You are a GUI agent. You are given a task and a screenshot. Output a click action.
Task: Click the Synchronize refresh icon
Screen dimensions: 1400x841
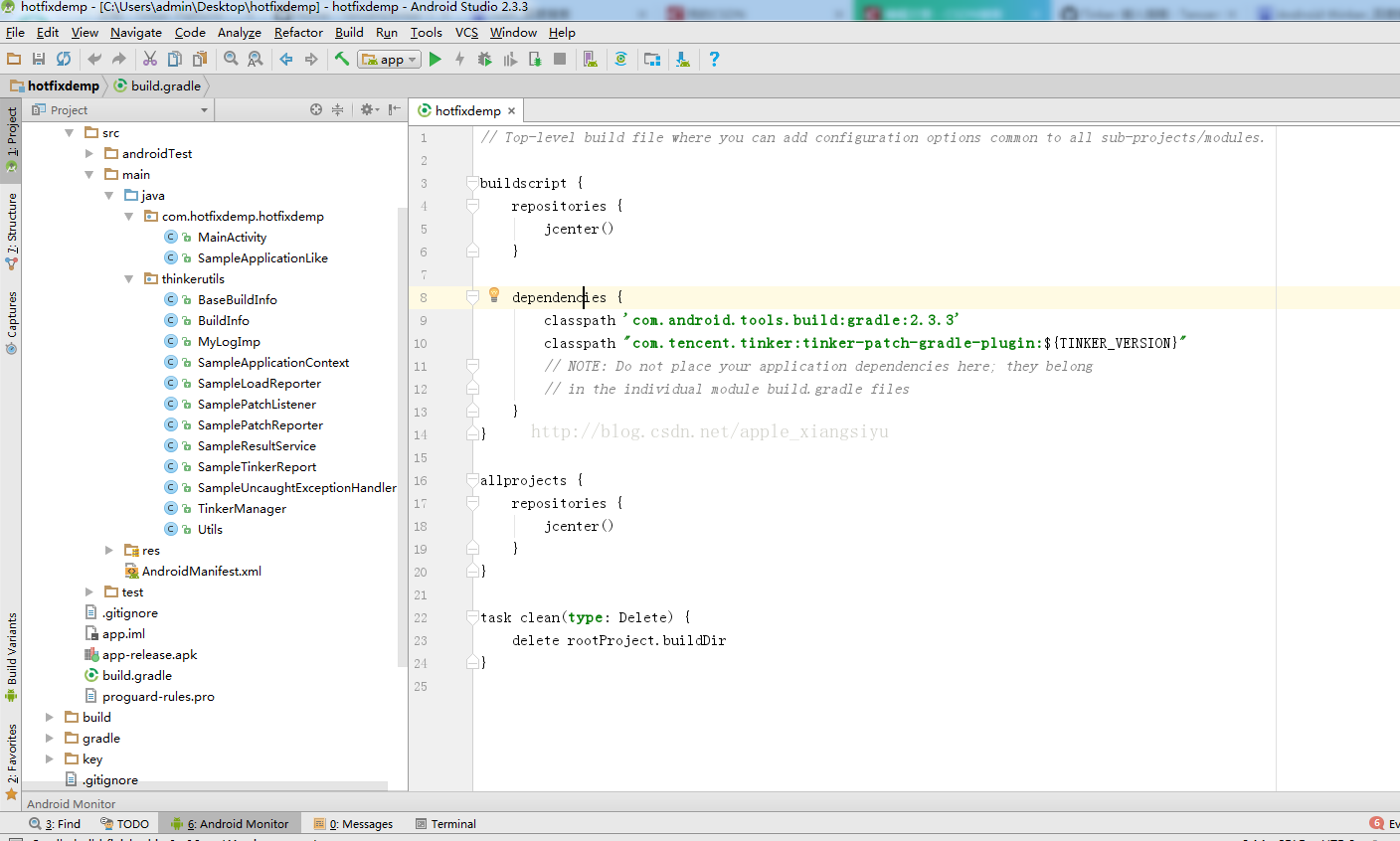coord(64,60)
